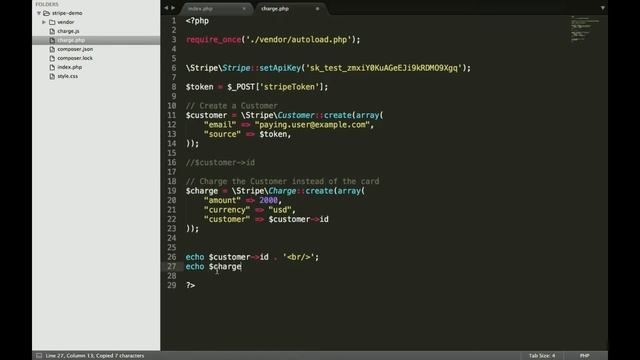Open style.css from the sidebar

67,76
